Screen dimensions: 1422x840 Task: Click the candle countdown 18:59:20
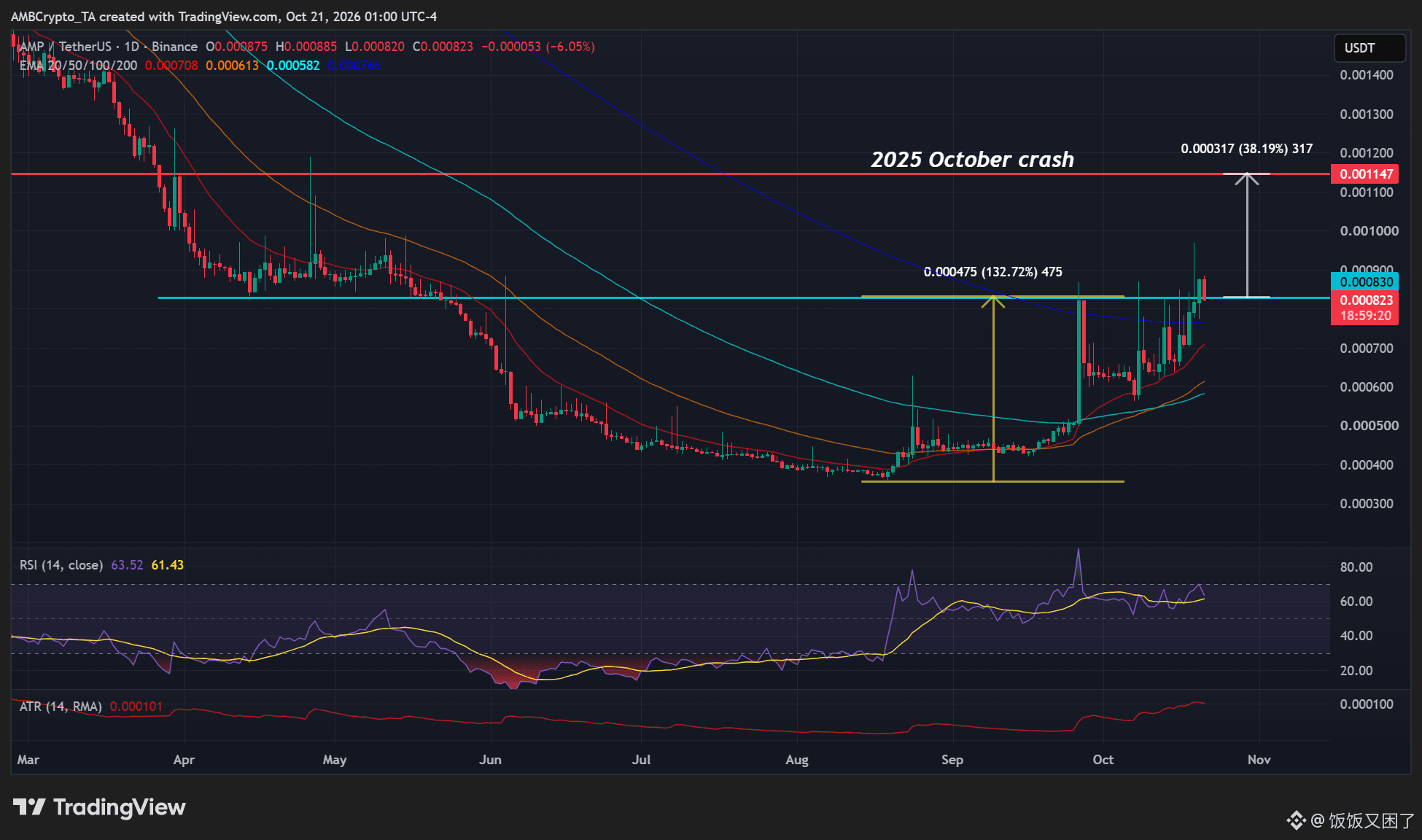1365,316
